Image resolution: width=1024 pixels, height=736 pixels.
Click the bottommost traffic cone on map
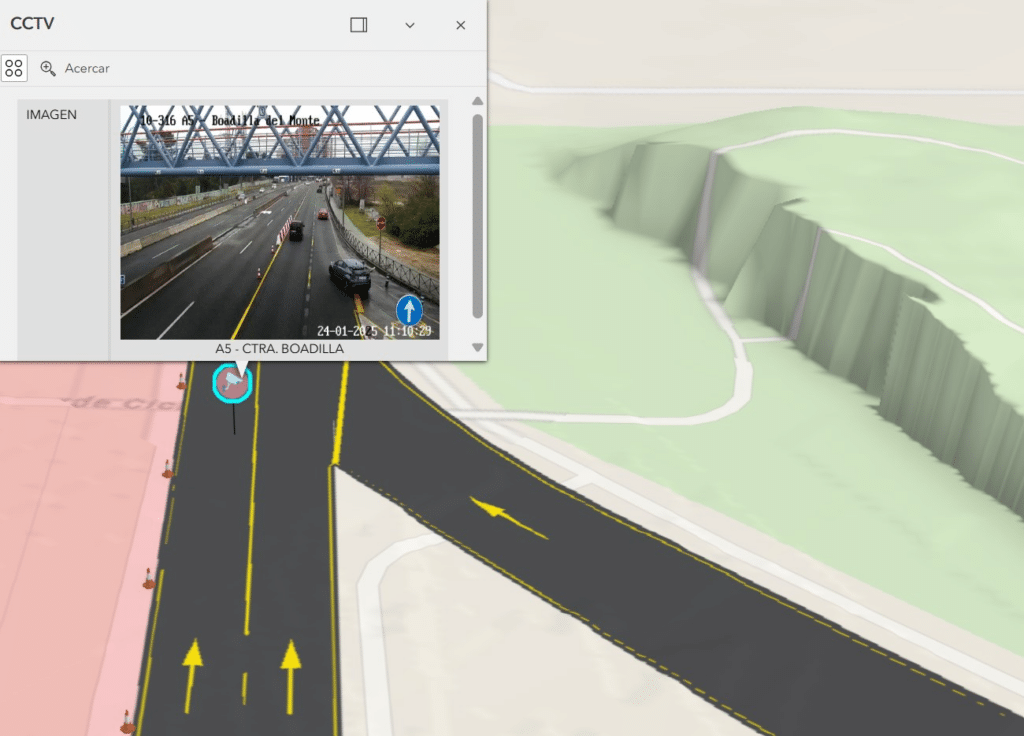pyautogui.click(x=127, y=720)
